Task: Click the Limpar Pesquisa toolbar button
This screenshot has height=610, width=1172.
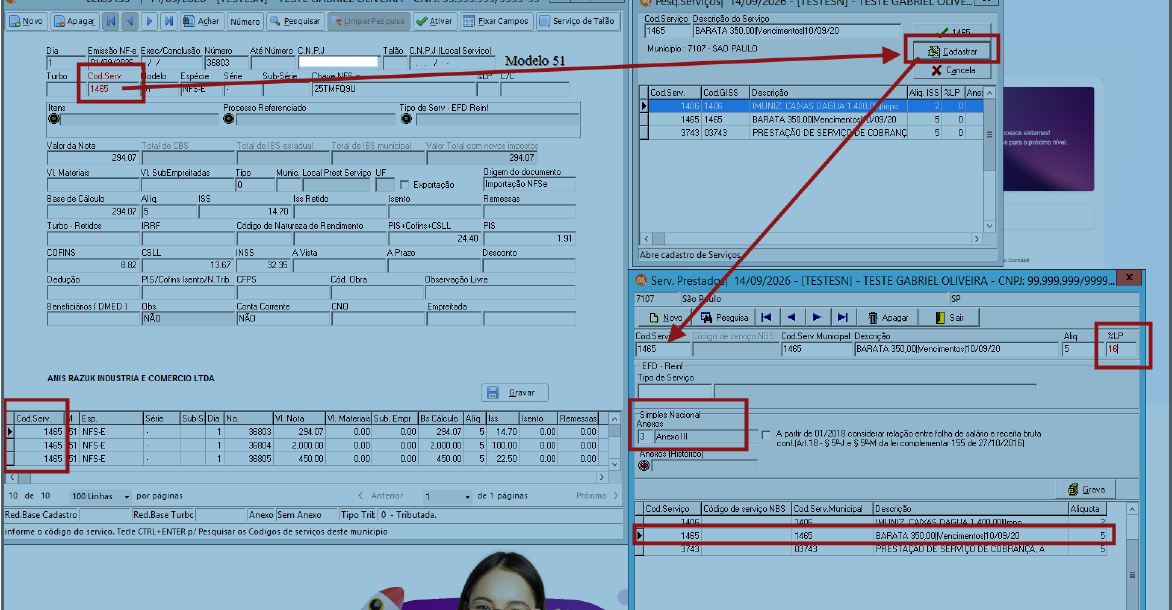Action: point(368,21)
